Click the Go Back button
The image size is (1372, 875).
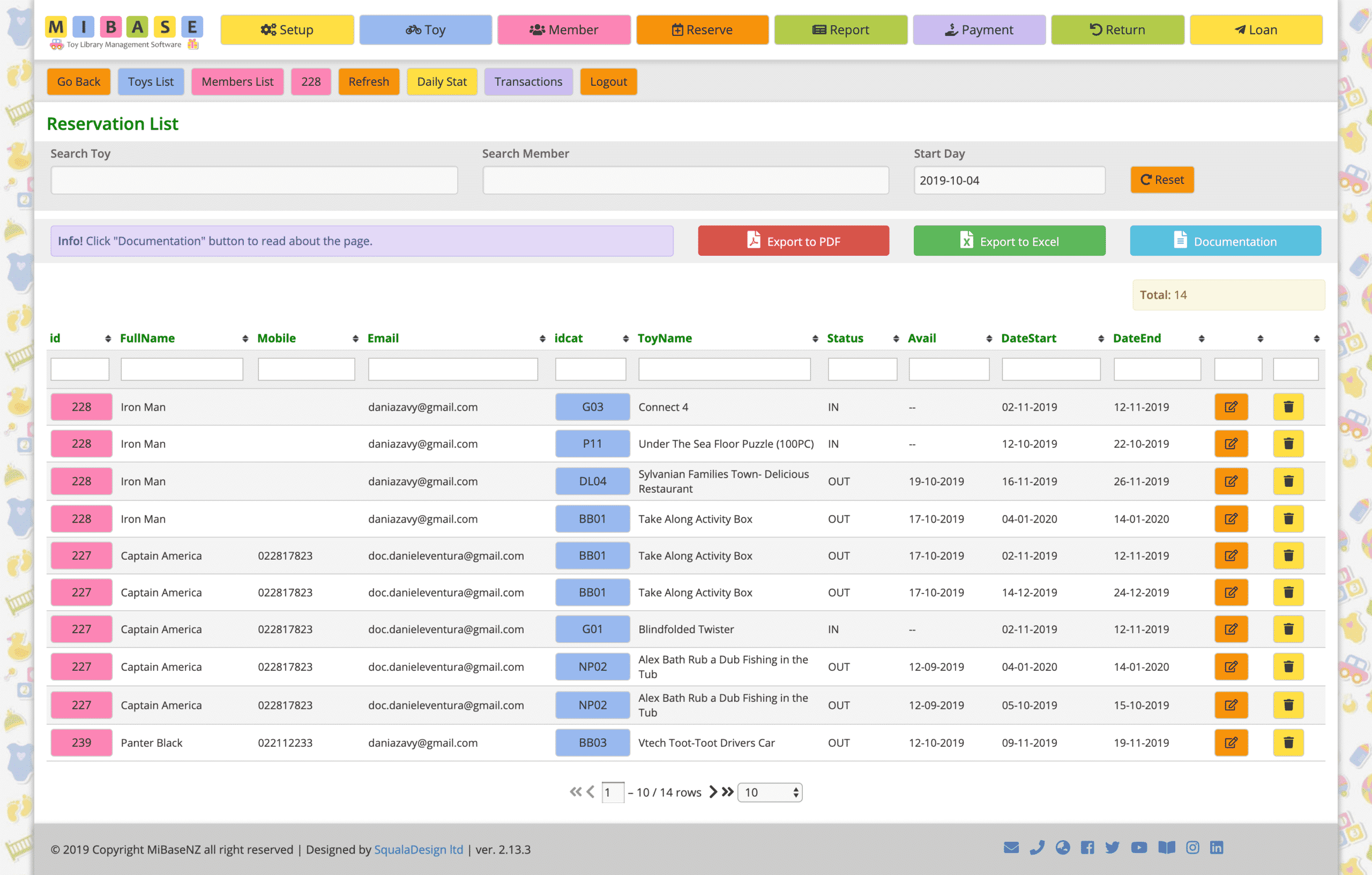pyautogui.click(x=79, y=81)
